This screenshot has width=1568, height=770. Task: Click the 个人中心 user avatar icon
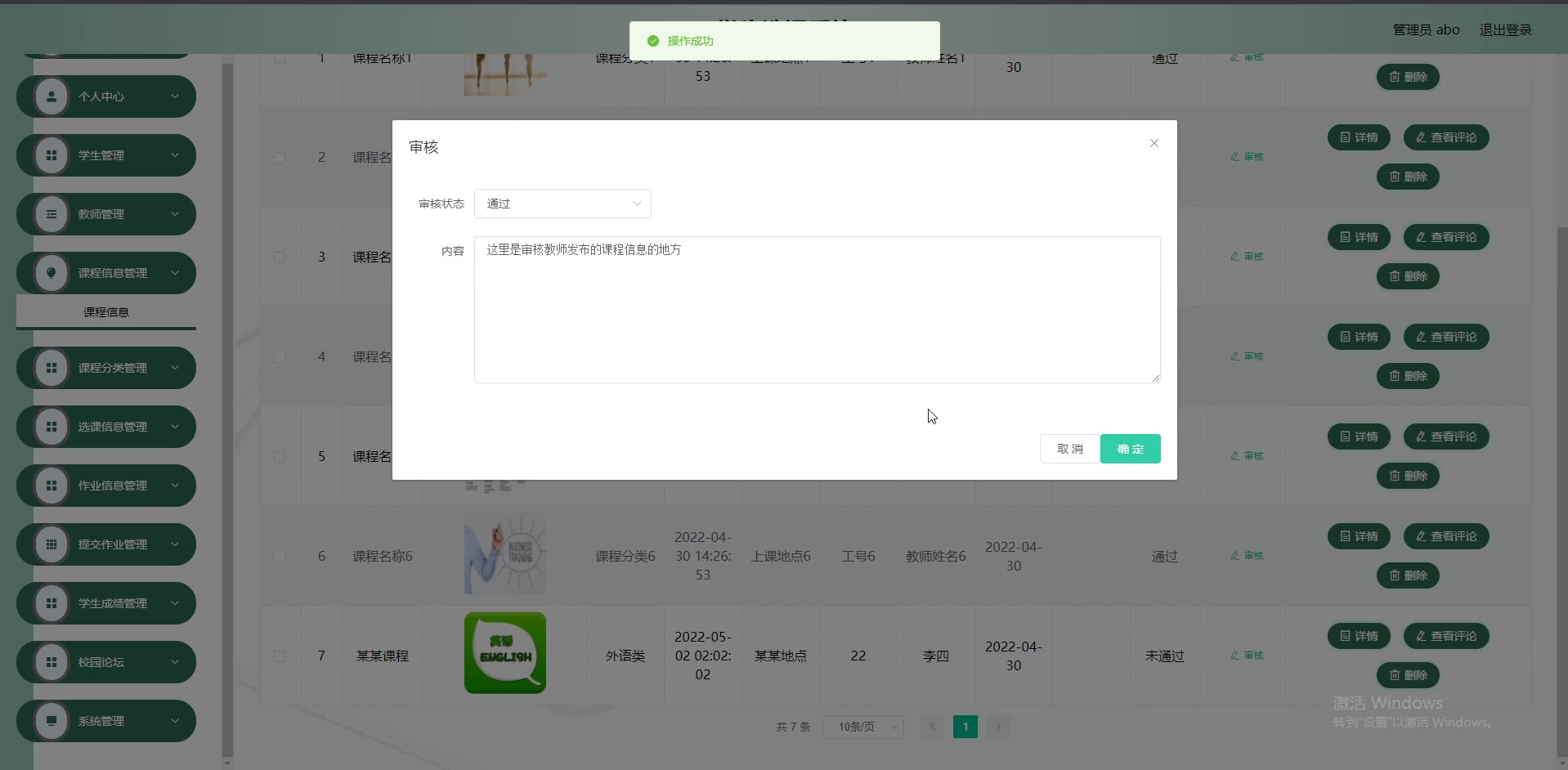(x=52, y=96)
